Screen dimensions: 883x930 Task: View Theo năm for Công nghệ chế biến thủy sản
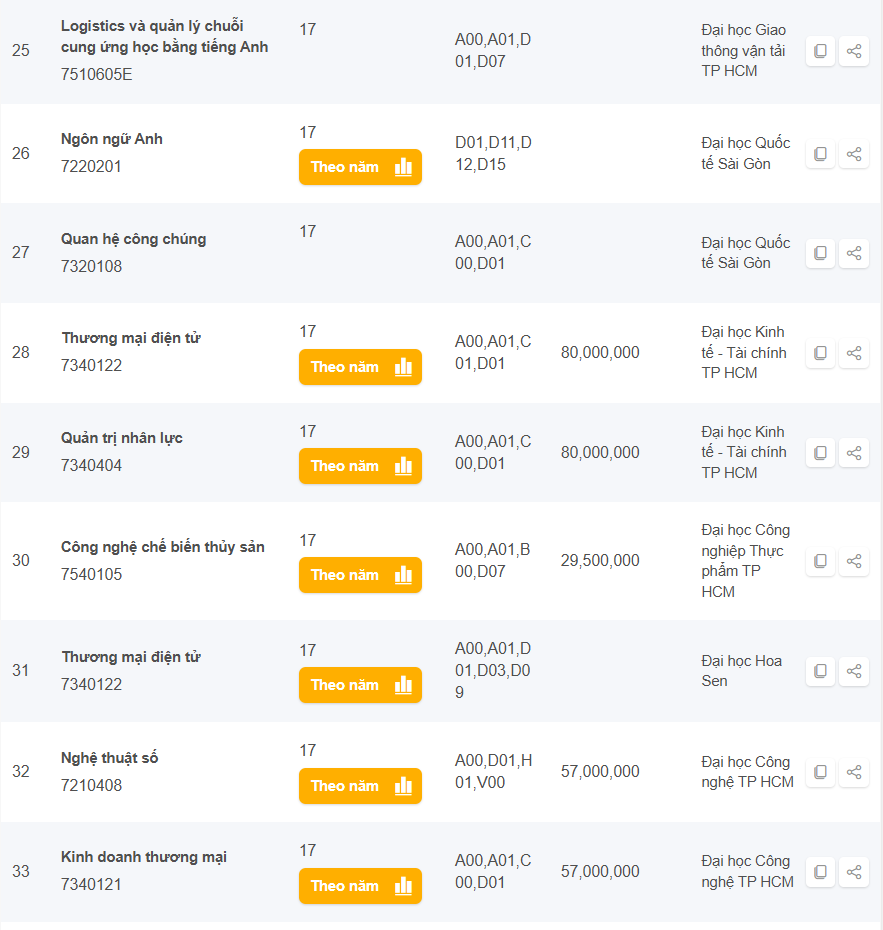360,575
